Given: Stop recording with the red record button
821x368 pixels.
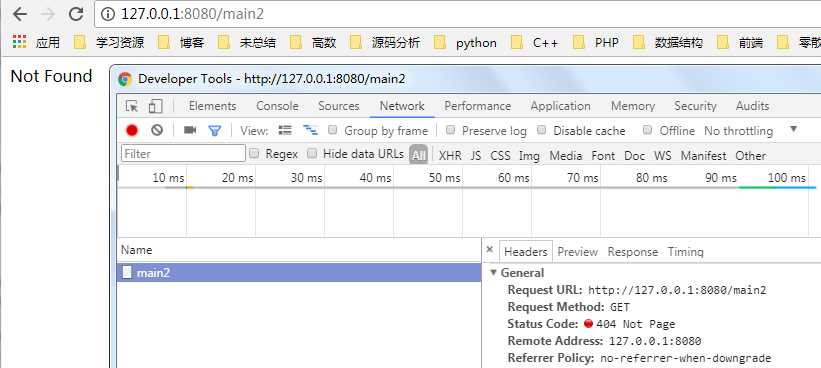Looking at the screenshot, I should [132, 130].
